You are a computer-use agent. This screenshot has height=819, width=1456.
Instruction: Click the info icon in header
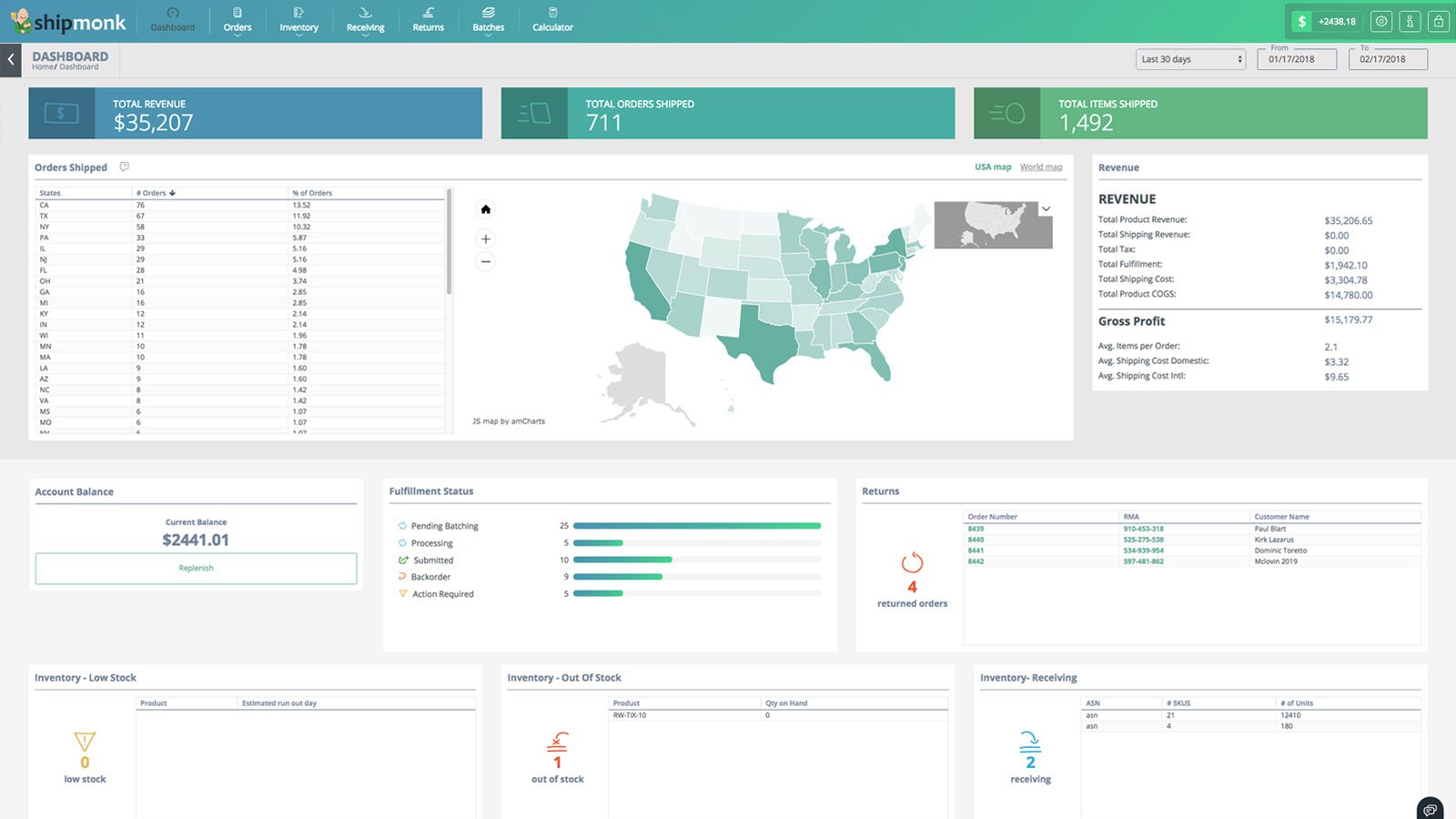[1410, 21]
